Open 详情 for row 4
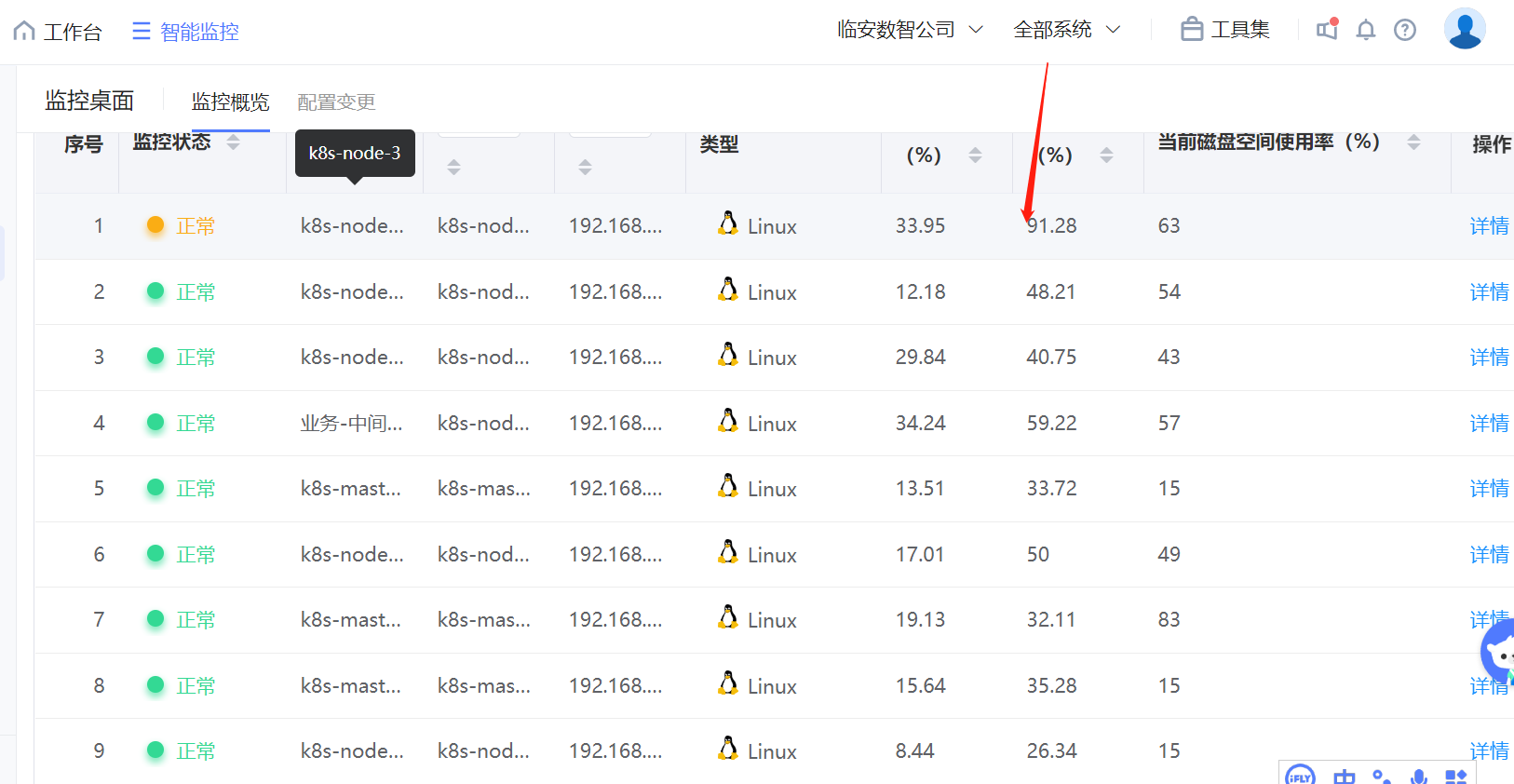 pyautogui.click(x=1489, y=424)
